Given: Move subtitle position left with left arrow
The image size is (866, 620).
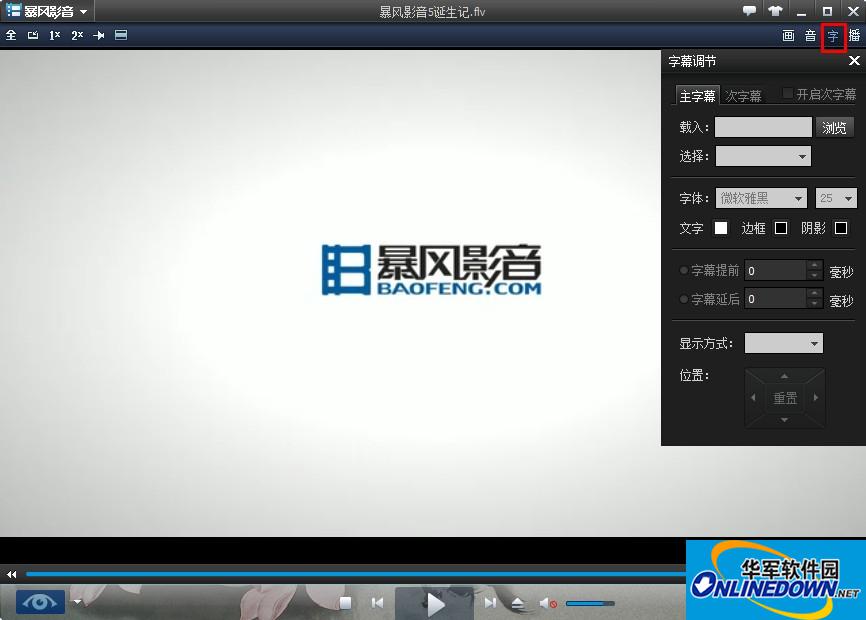Looking at the screenshot, I should click(x=753, y=398).
